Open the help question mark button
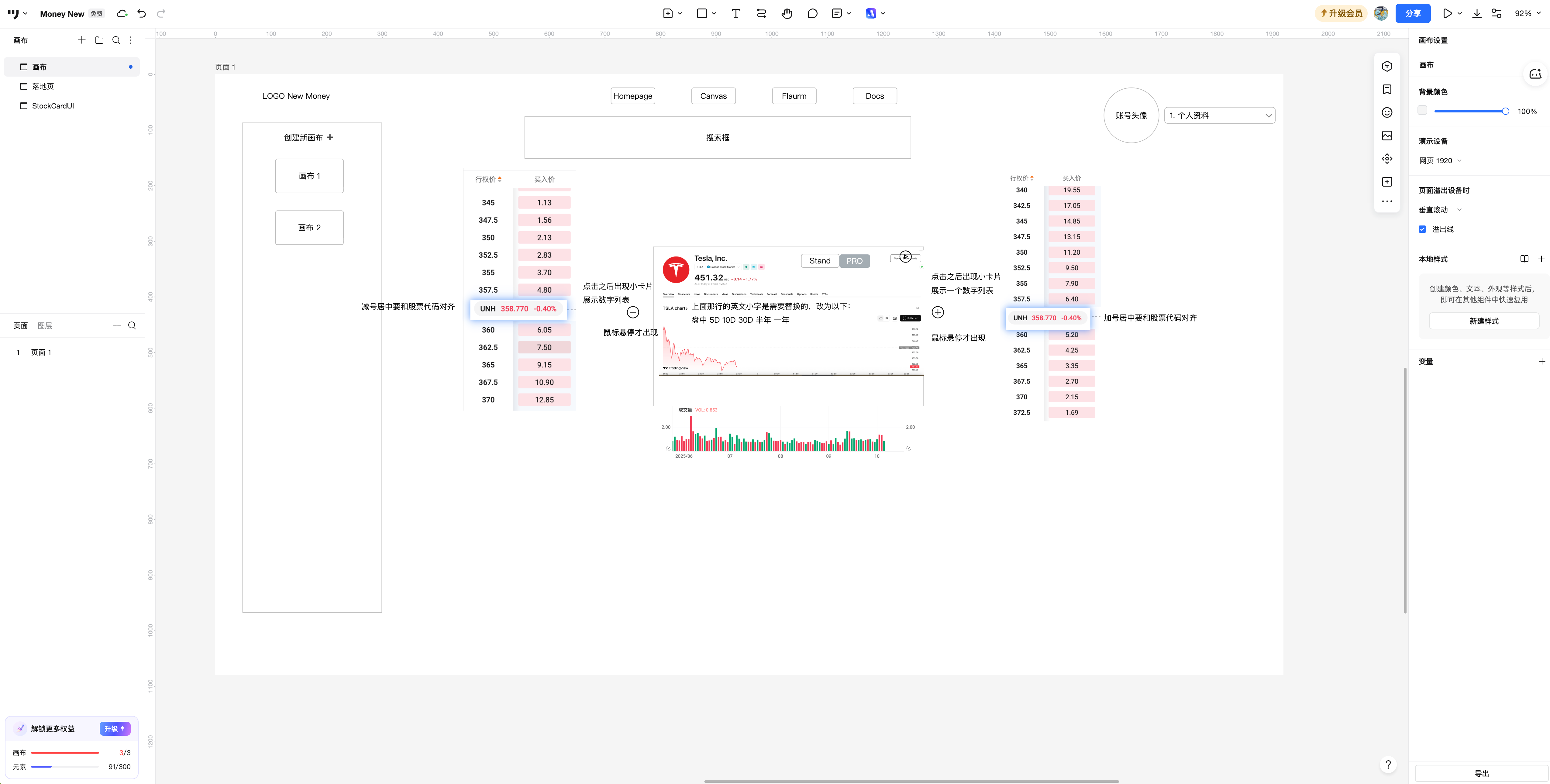Image resolution: width=1550 pixels, height=784 pixels. 1388,764
